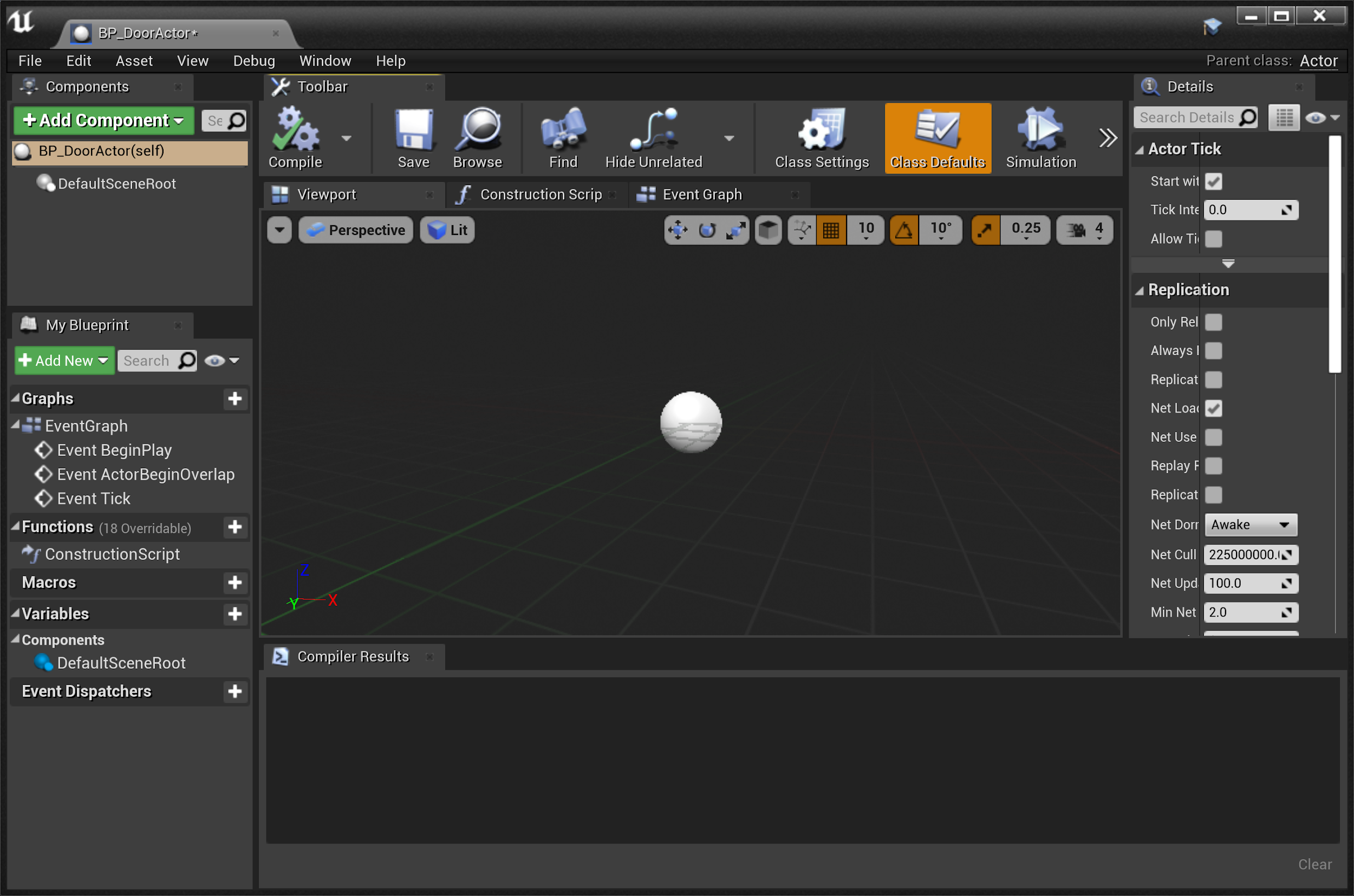This screenshot has width=1354, height=896.
Task: Collapse the Replication section
Action: [1140, 291]
